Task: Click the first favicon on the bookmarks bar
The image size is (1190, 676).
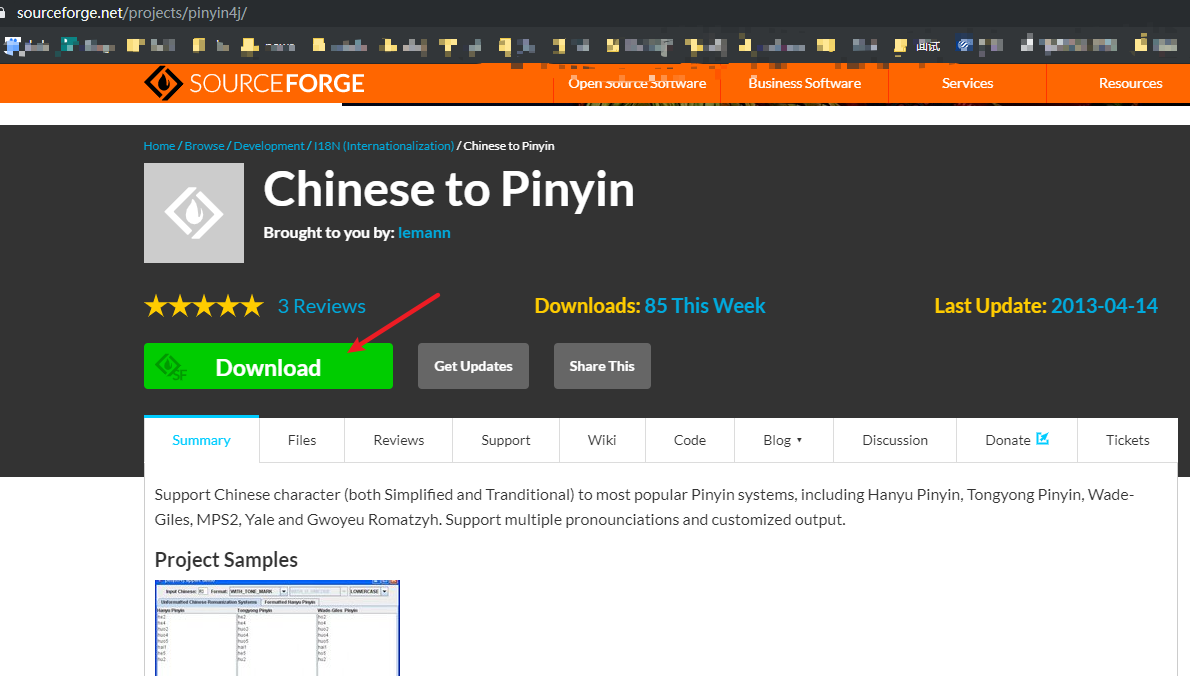Action: point(11,45)
